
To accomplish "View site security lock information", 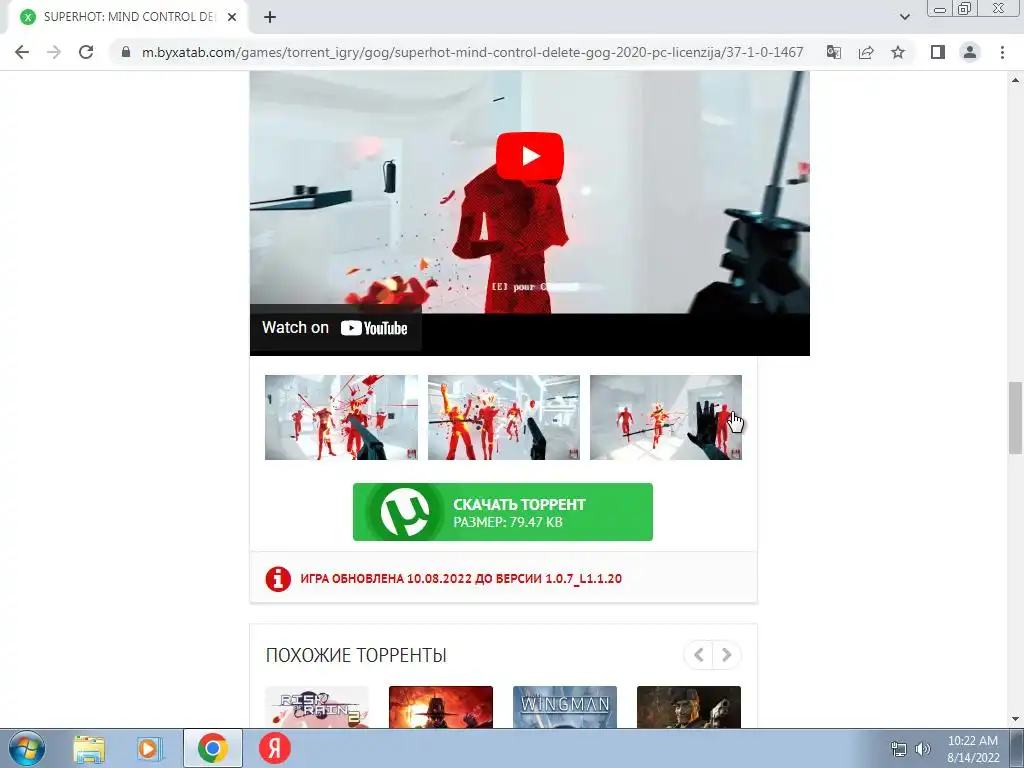I will tap(126, 52).
